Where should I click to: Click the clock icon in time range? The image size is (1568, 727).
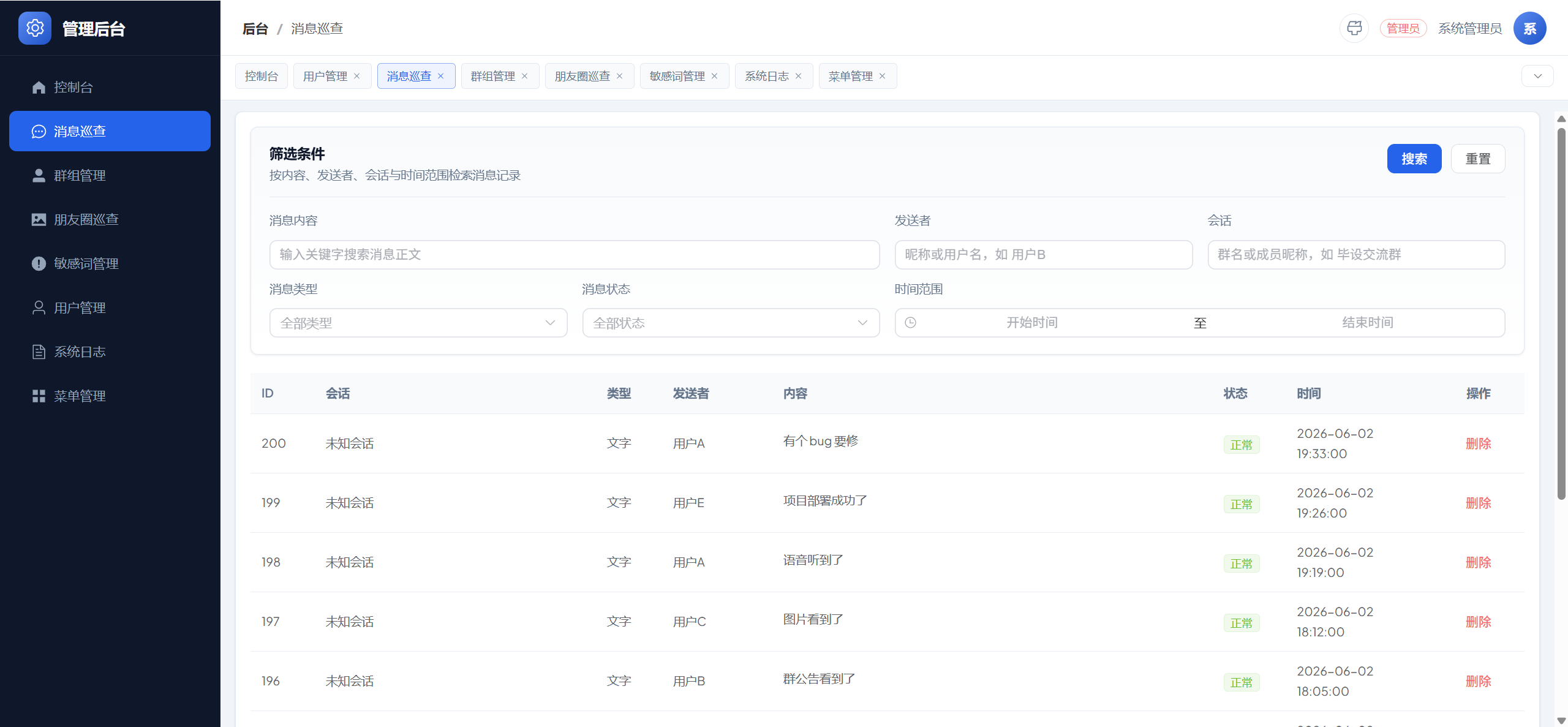pyautogui.click(x=910, y=323)
